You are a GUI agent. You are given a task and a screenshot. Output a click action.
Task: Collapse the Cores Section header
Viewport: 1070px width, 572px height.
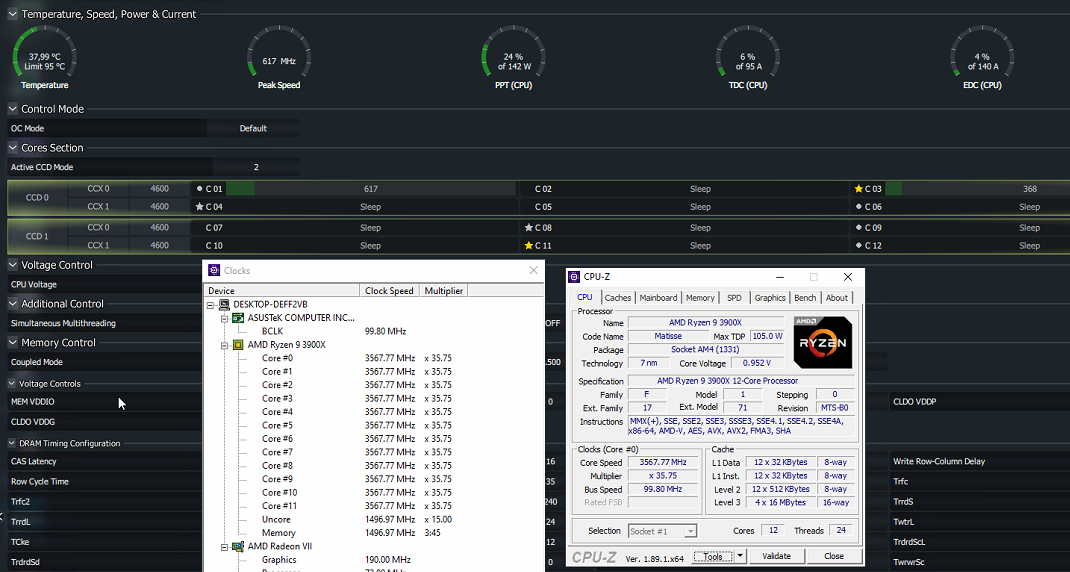(13, 147)
